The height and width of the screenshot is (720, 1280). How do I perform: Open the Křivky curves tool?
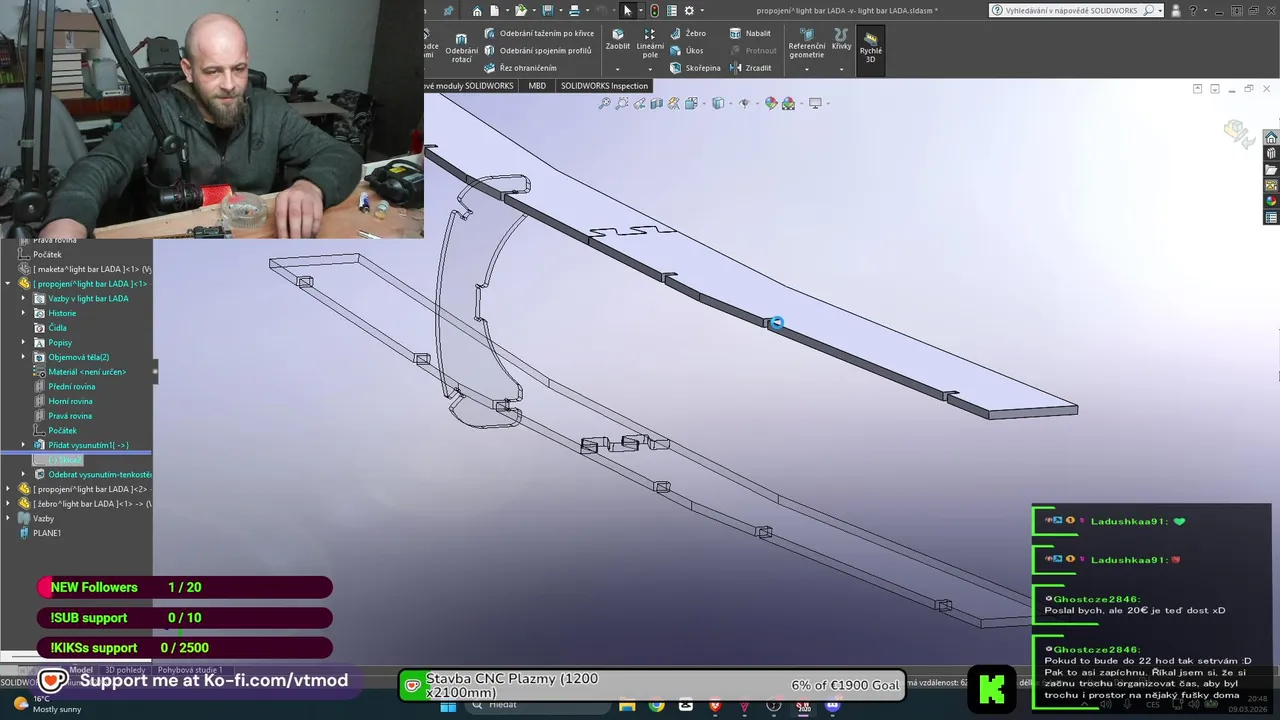point(841,39)
